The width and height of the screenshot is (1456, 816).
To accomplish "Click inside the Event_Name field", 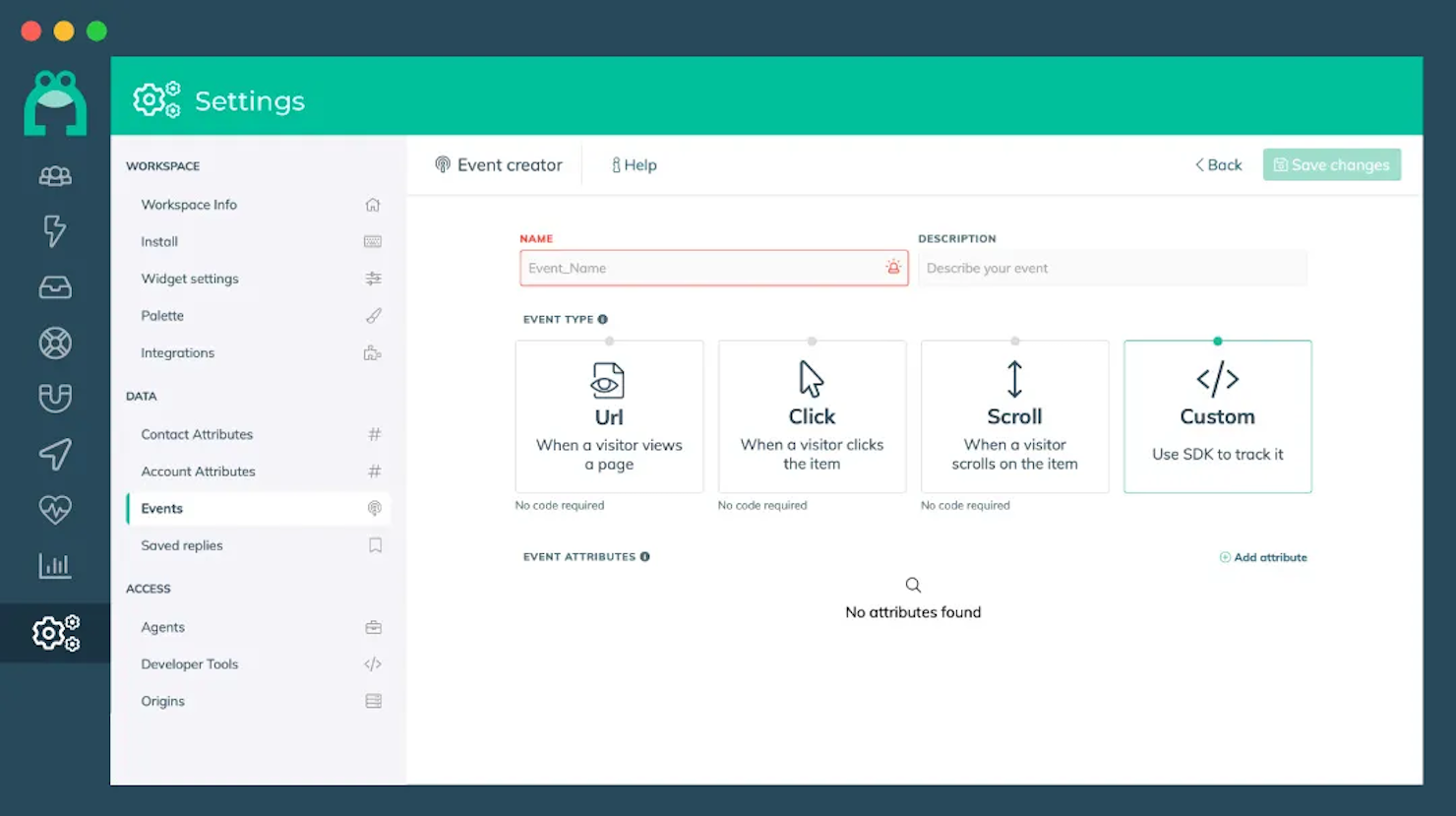I will (x=713, y=267).
